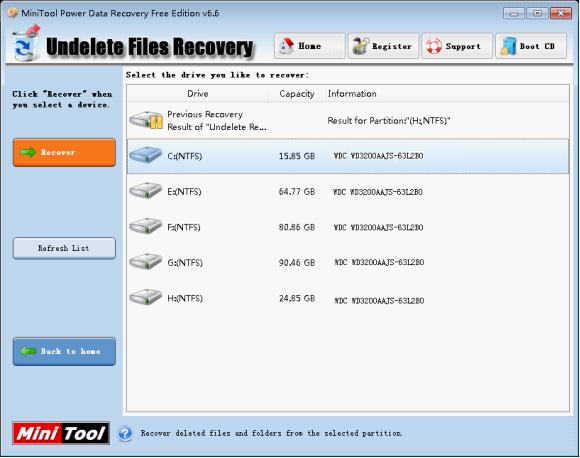Click the Home toolbar button
The image size is (580, 458).
[310, 46]
